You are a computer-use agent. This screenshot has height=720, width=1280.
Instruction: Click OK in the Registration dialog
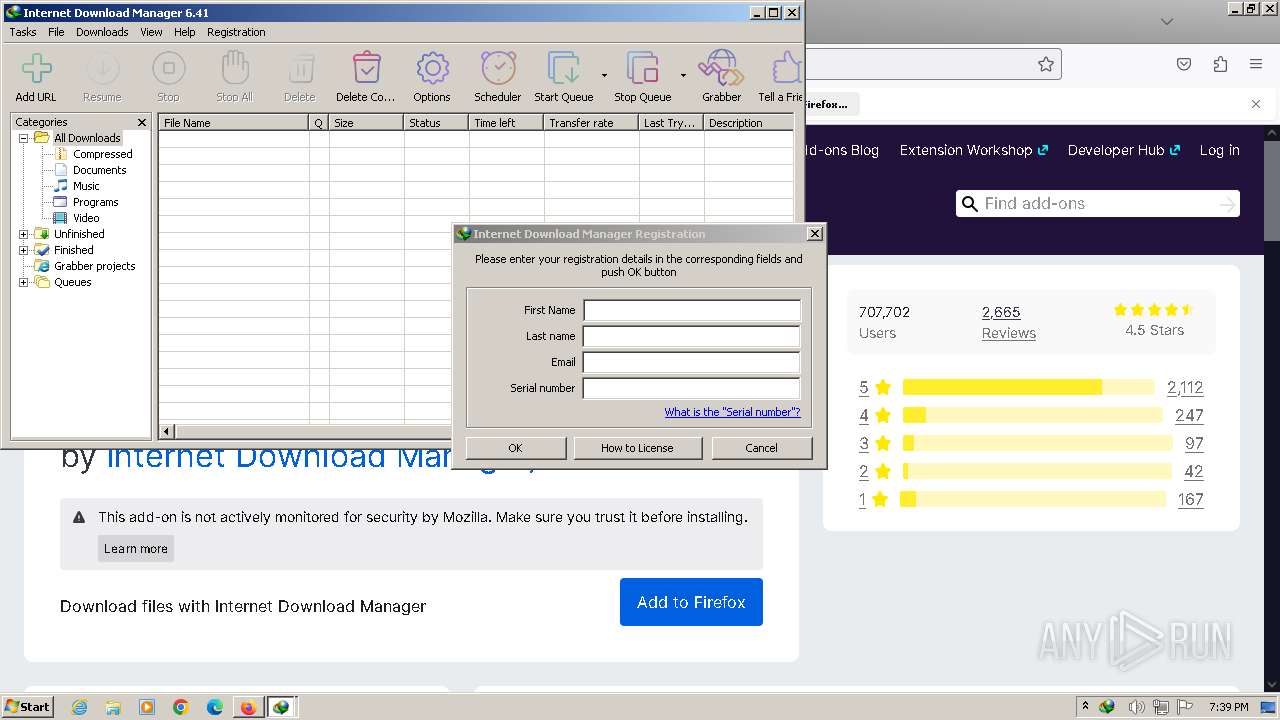point(515,448)
